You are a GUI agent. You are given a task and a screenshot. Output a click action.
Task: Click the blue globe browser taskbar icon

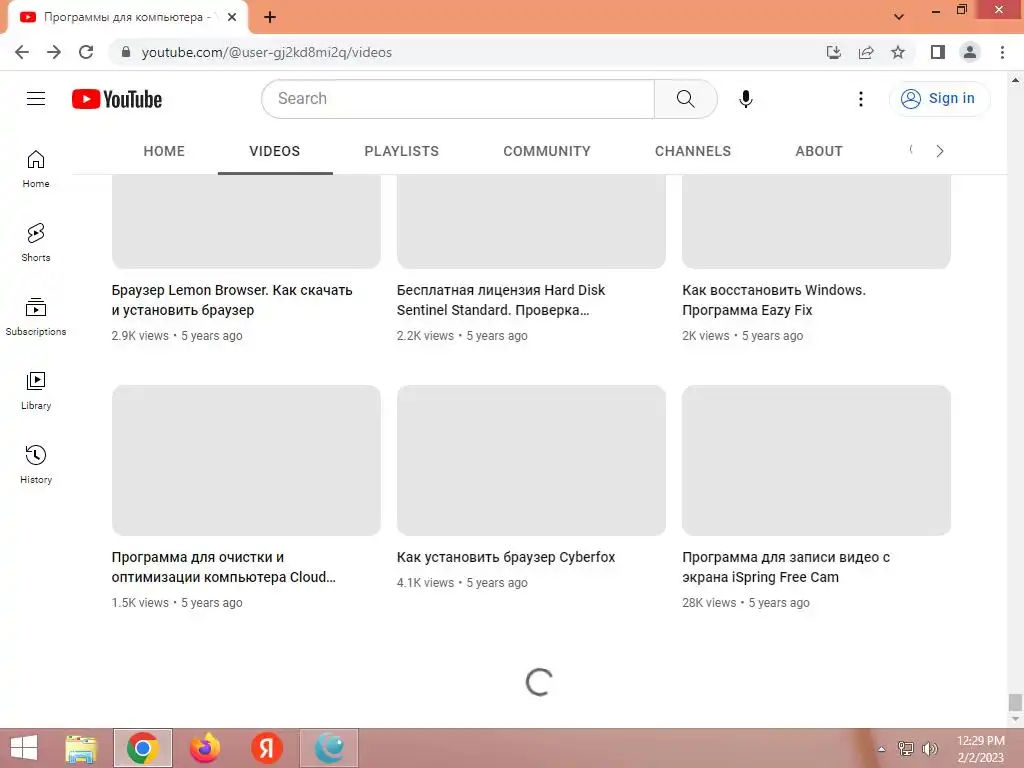(328, 748)
